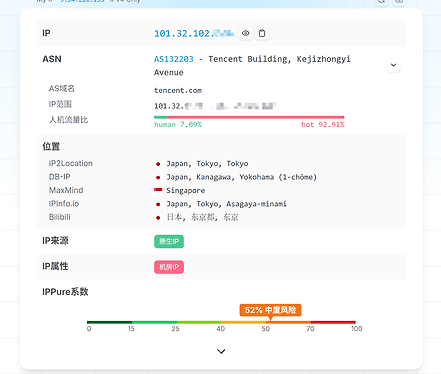Image resolution: width=441 pixels, height=374 pixels.
Task: Select the 'bot 92.91%' value
Action: (323, 125)
